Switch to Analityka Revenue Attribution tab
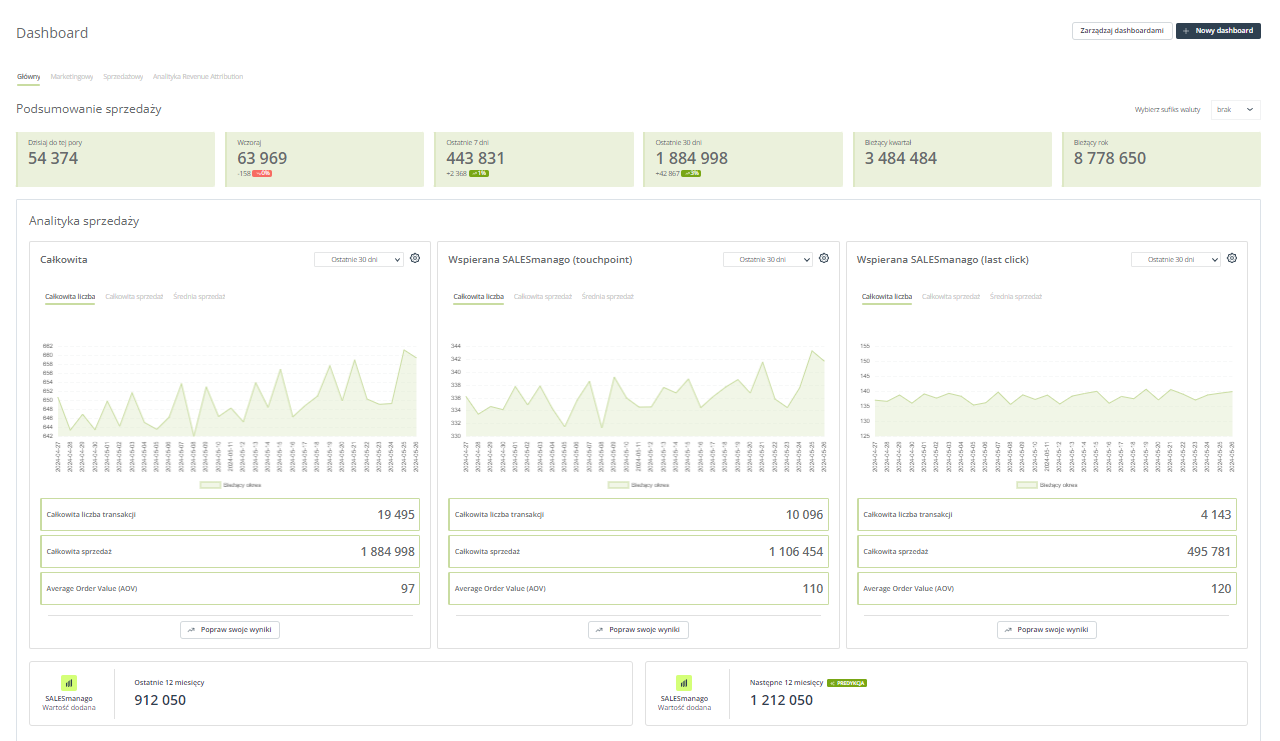This screenshot has width=1280, height=741. click(x=198, y=76)
